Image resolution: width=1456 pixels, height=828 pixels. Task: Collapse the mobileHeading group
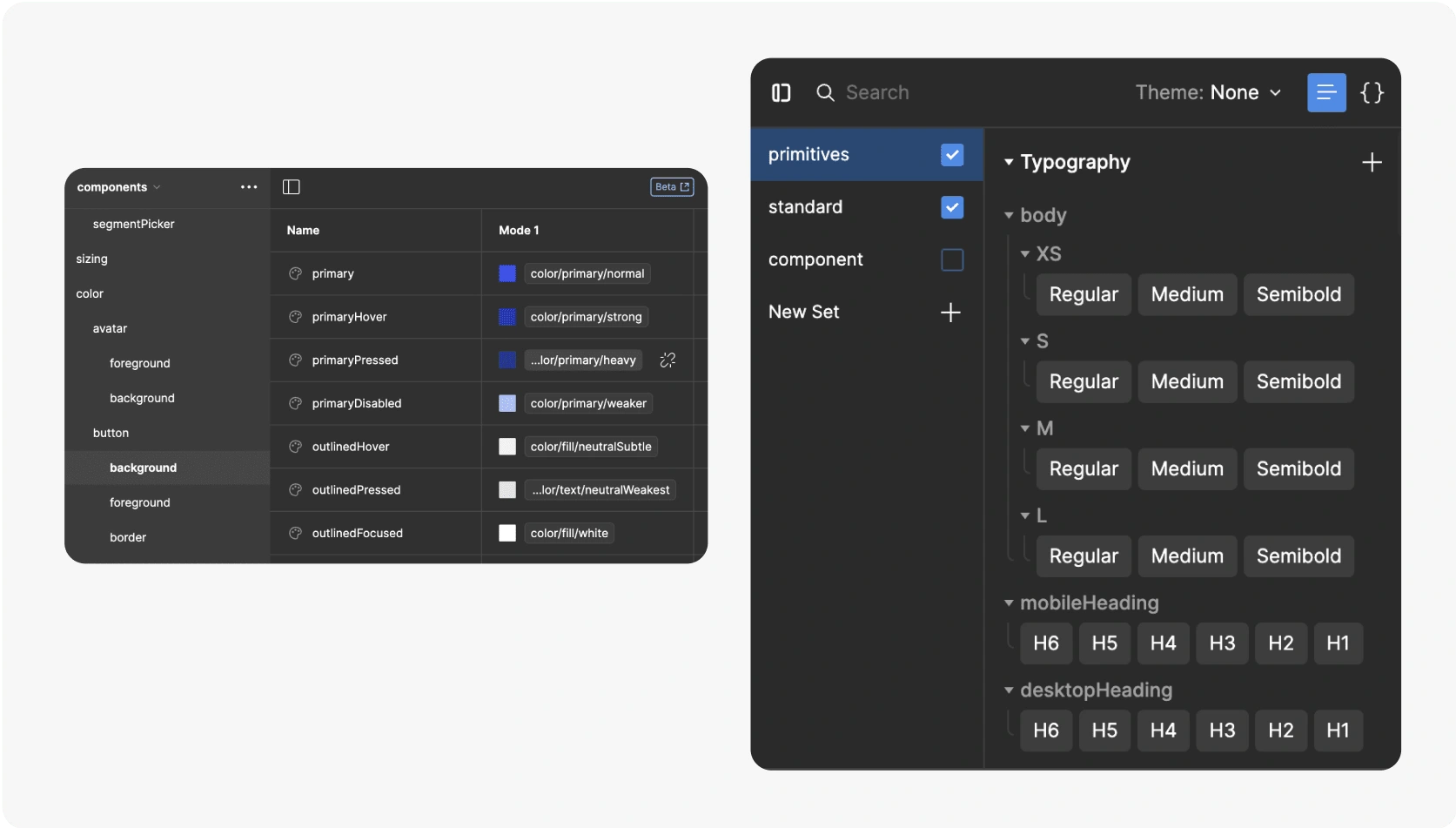click(1009, 602)
